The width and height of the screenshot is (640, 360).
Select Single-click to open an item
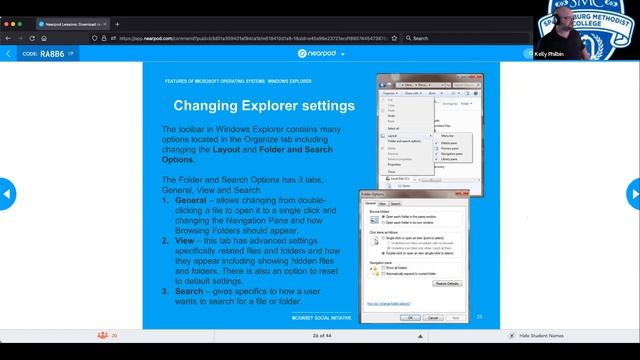click(x=412, y=238)
